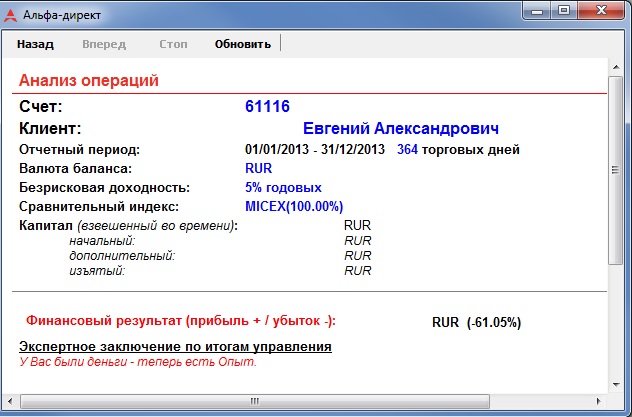This screenshot has width=632, height=417.
Task: Click the greyed-out Стоп toolbar button
Action: coord(173,44)
